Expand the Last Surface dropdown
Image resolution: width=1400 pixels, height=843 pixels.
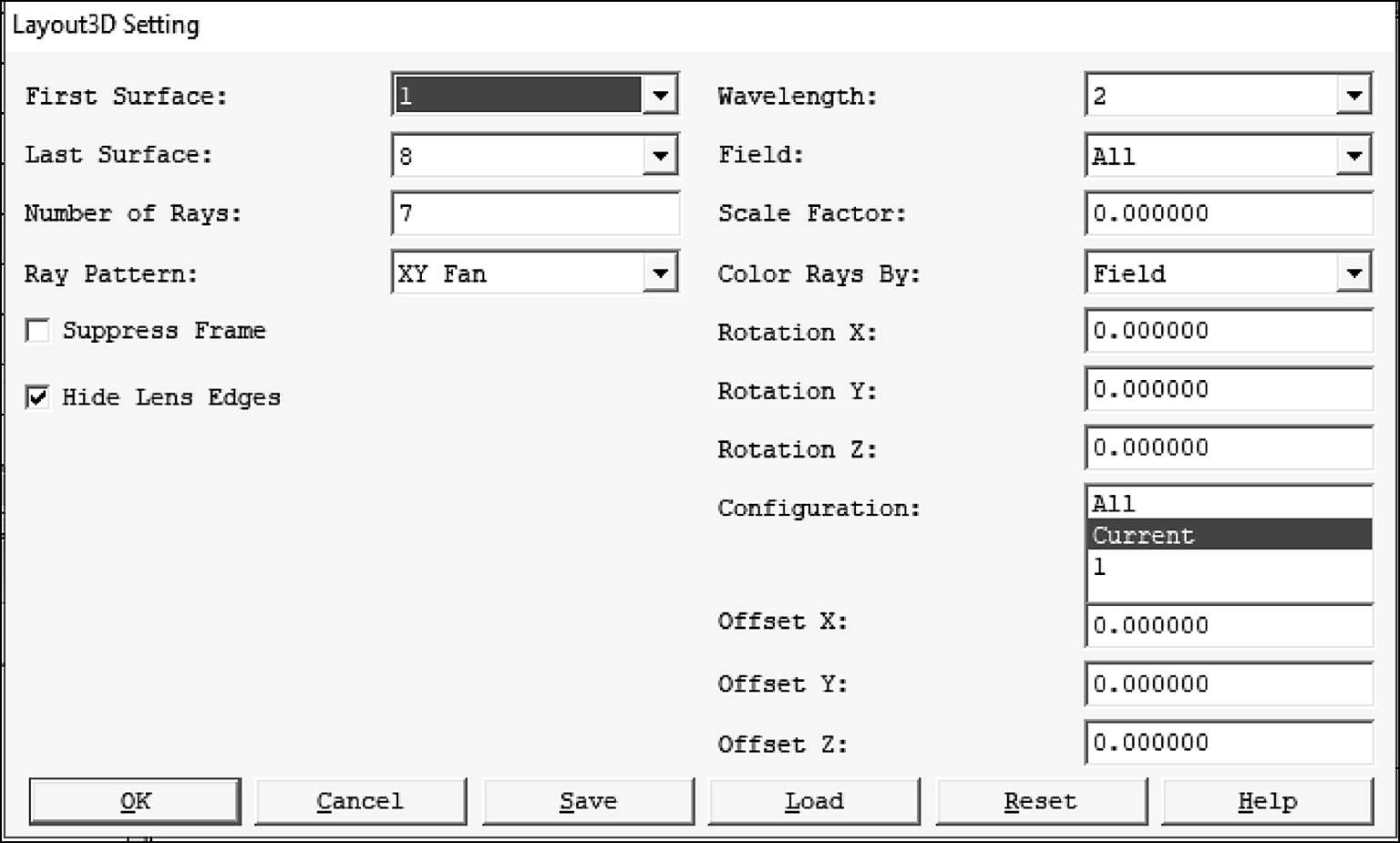pos(660,156)
